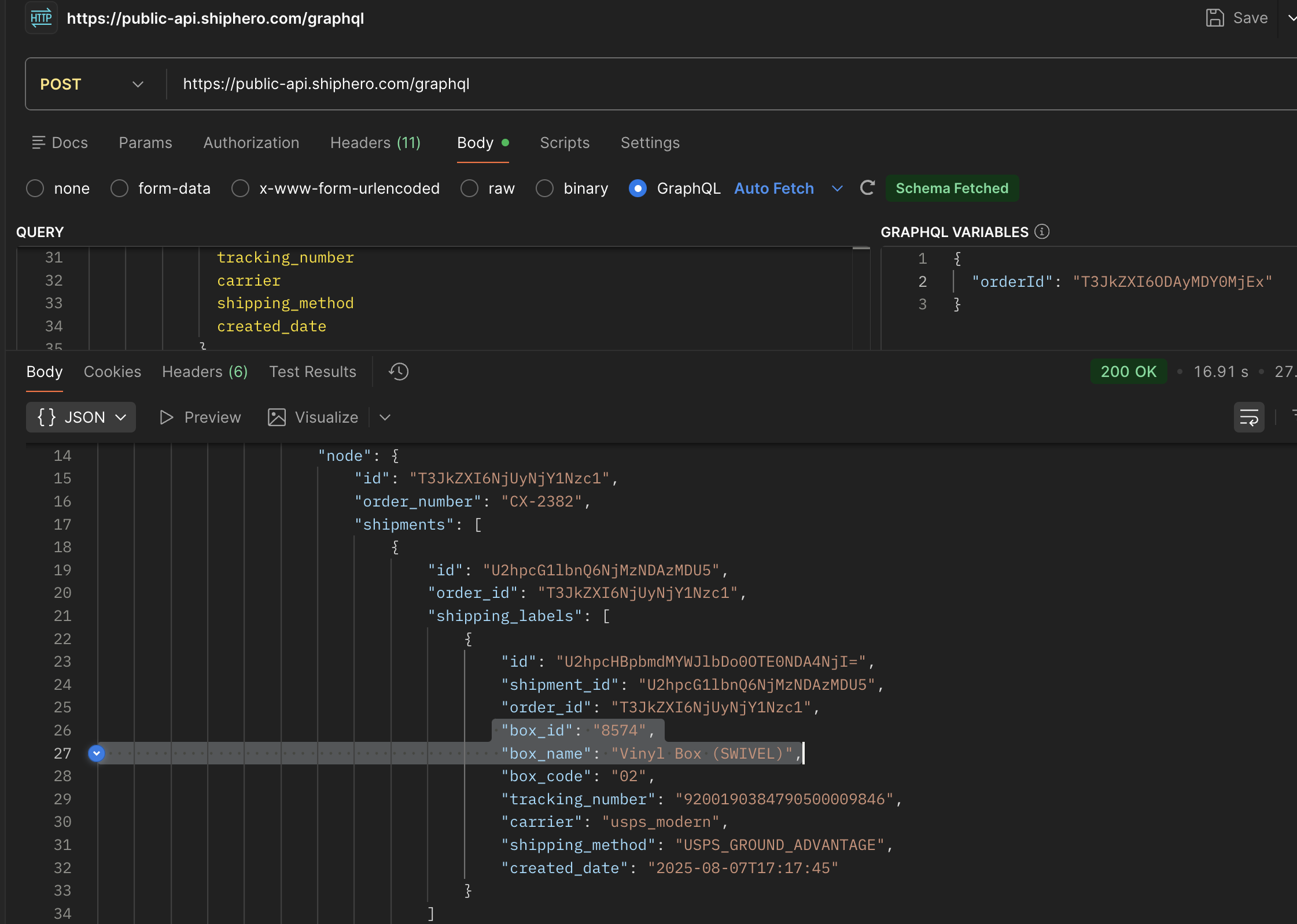This screenshot has width=1297, height=924.
Task: Click the Save button label
Action: tap(1250, 18)
